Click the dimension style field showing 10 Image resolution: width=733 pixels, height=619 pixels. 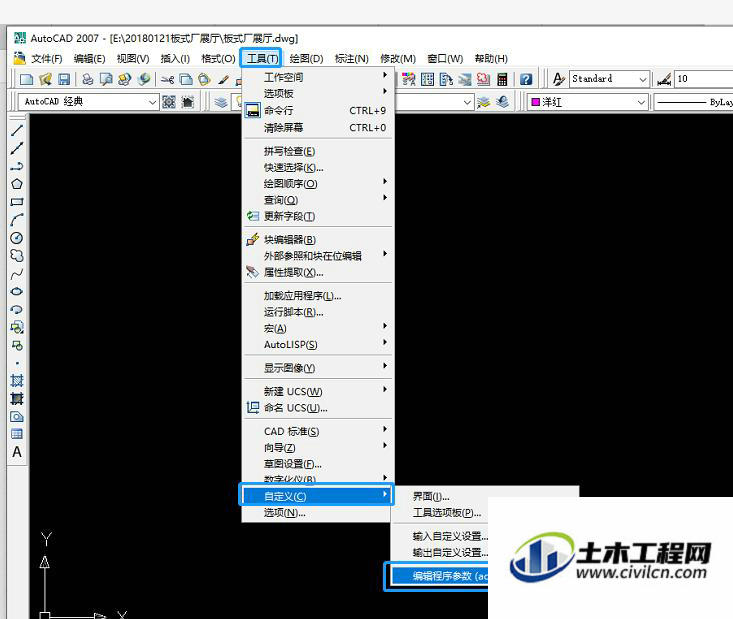click(x=704, y=79)
